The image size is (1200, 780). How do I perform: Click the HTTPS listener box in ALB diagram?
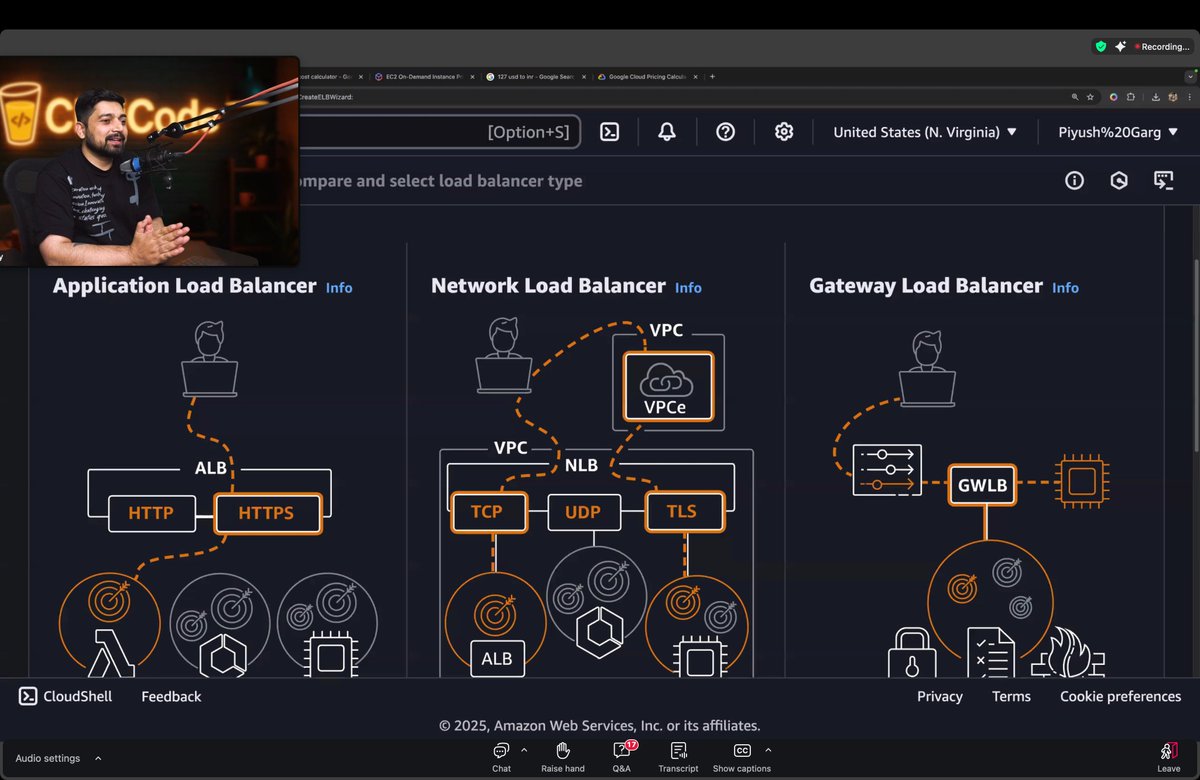coord(267,514)
